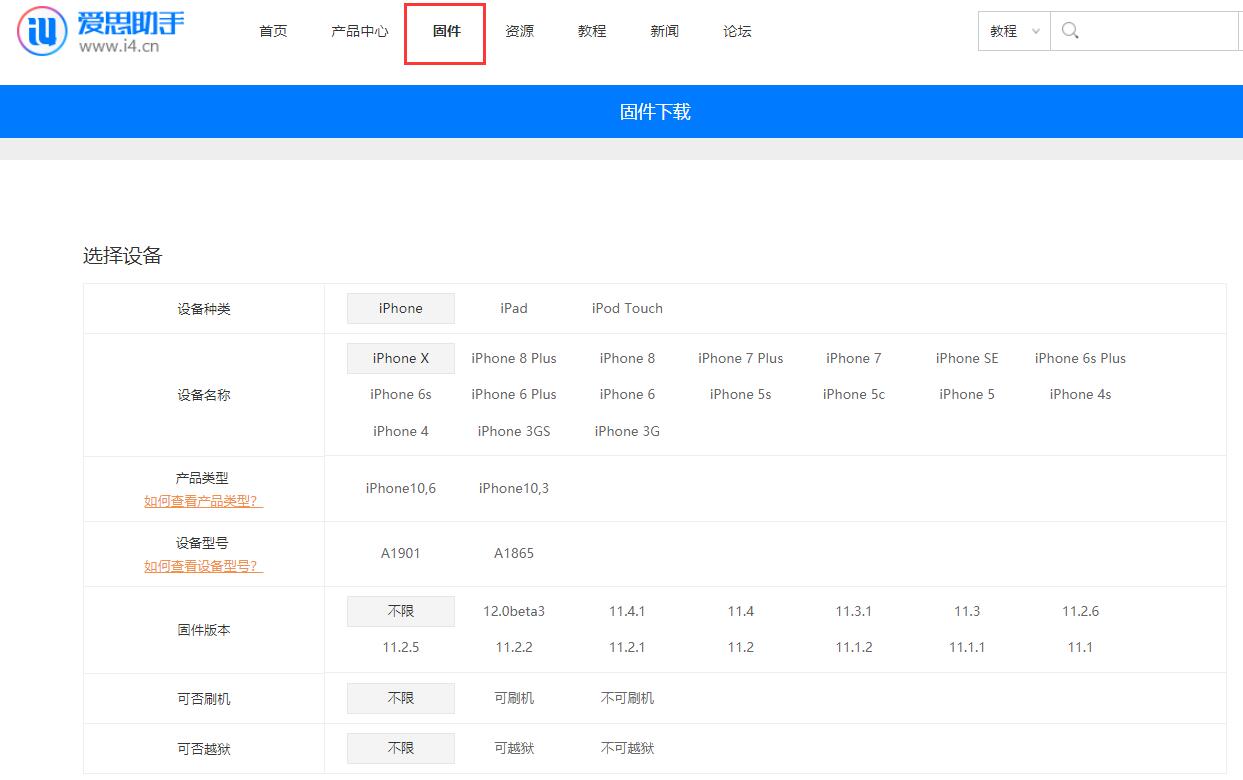Open the 产品中心 menu
This screenshot has width=1243, height=780.
point(359,31)
